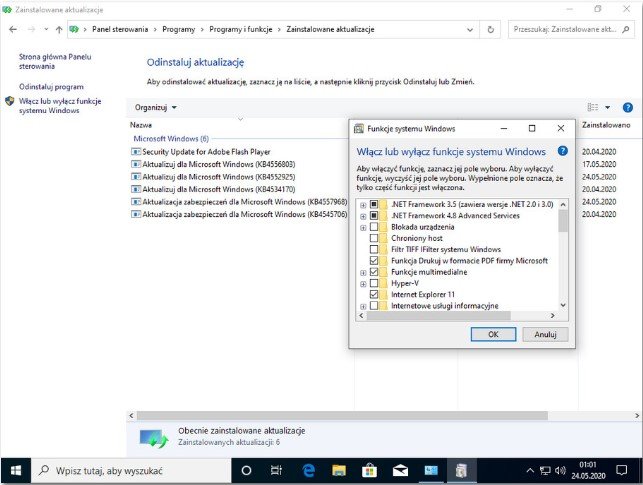Open help in the updates window toolbar
The image size is (643, 485).
[x=627, y=107]
